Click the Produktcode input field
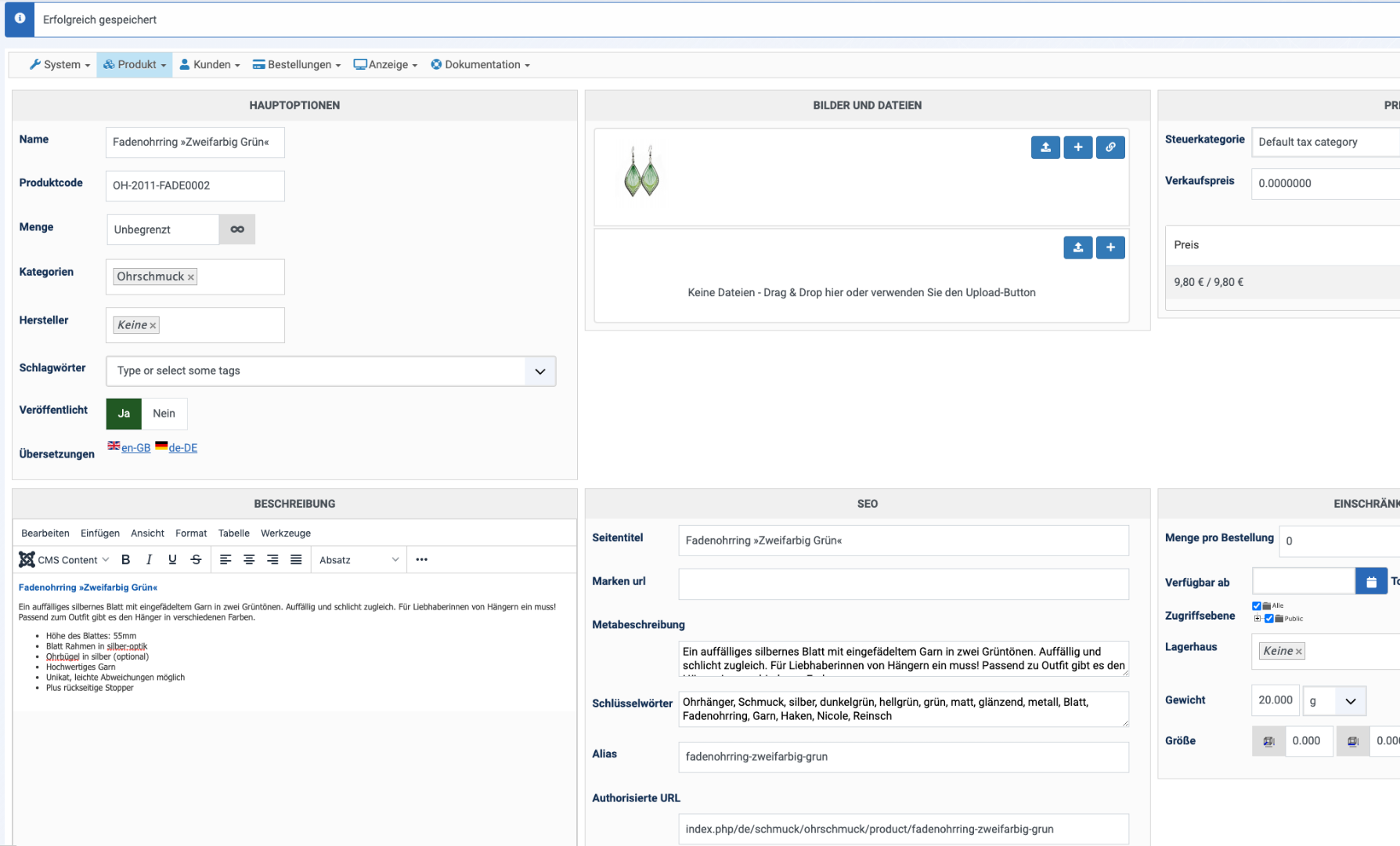This screenshot has width=1400, height=846. pyautogui.click(x=195, y=186)
